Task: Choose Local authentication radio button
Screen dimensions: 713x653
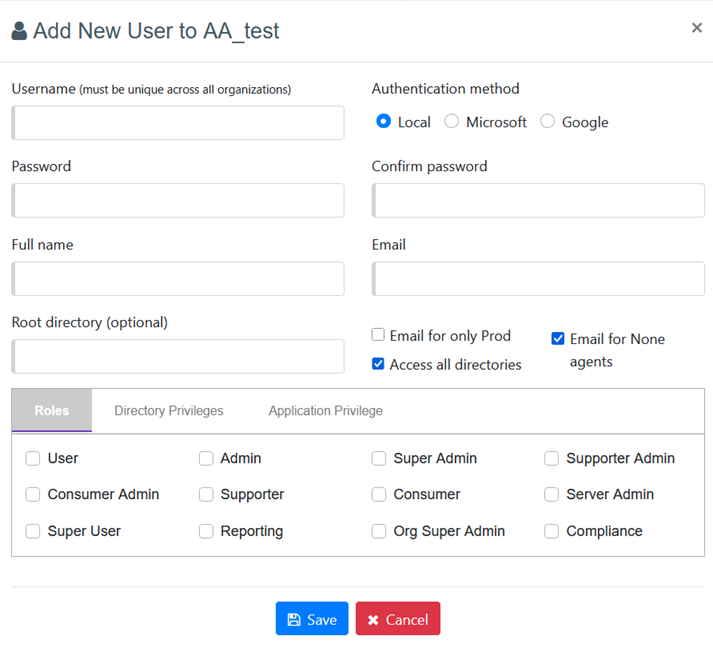Action: [x=384, y=122]
